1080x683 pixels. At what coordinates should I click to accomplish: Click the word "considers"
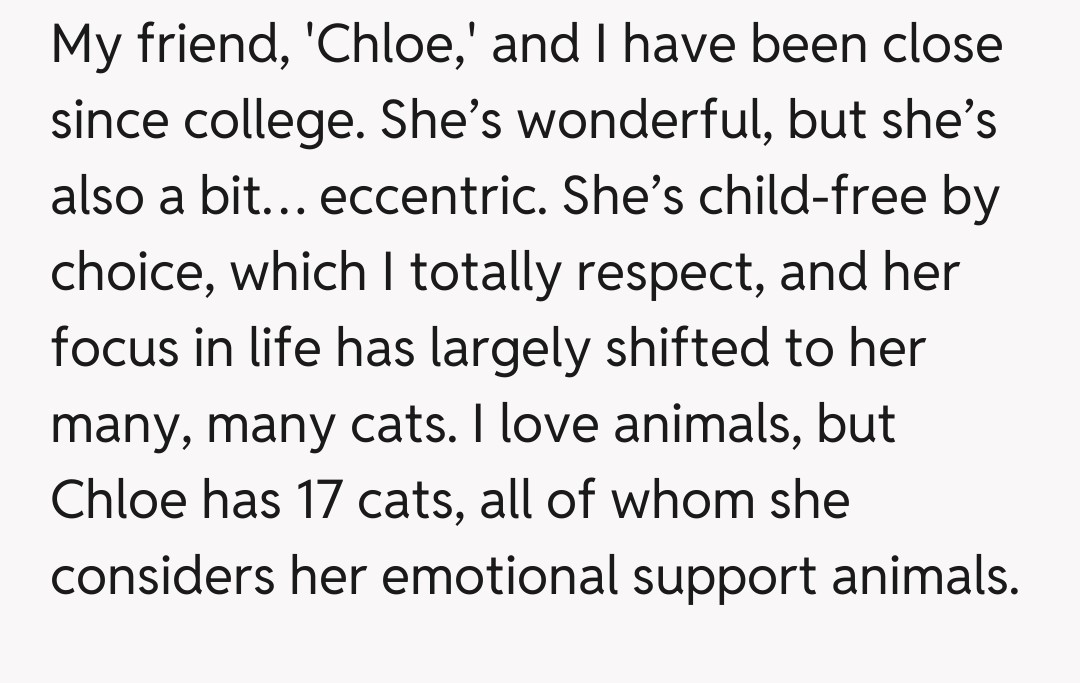[164, 576]
